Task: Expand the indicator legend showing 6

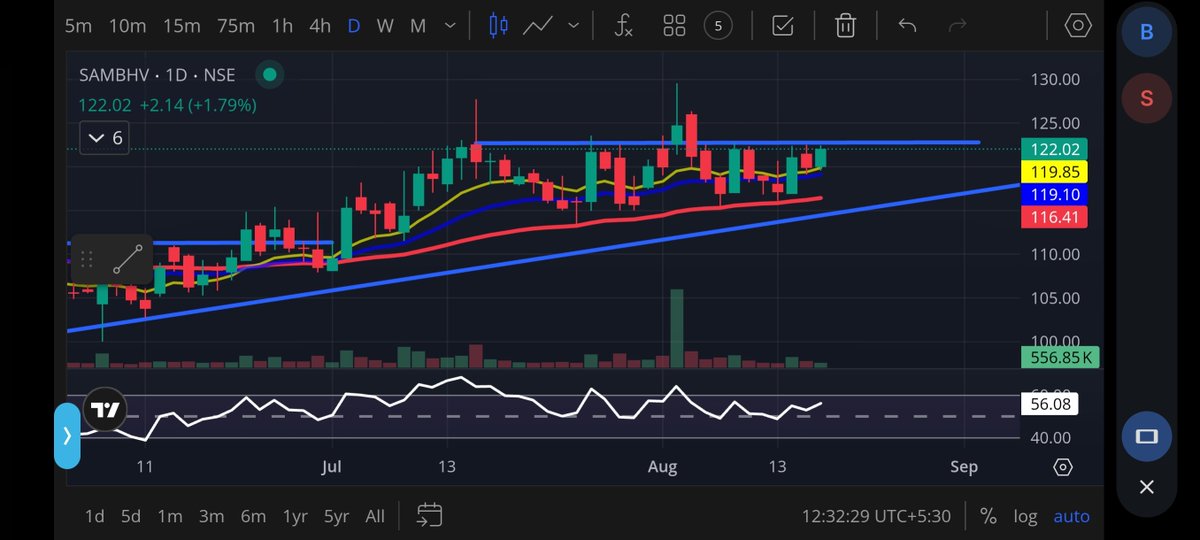Action: pos(106,138)
